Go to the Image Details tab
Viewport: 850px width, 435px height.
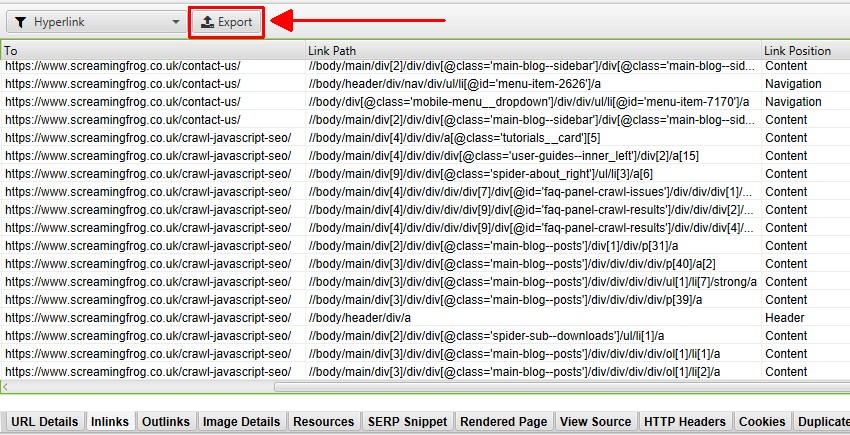tap(241, 421)
